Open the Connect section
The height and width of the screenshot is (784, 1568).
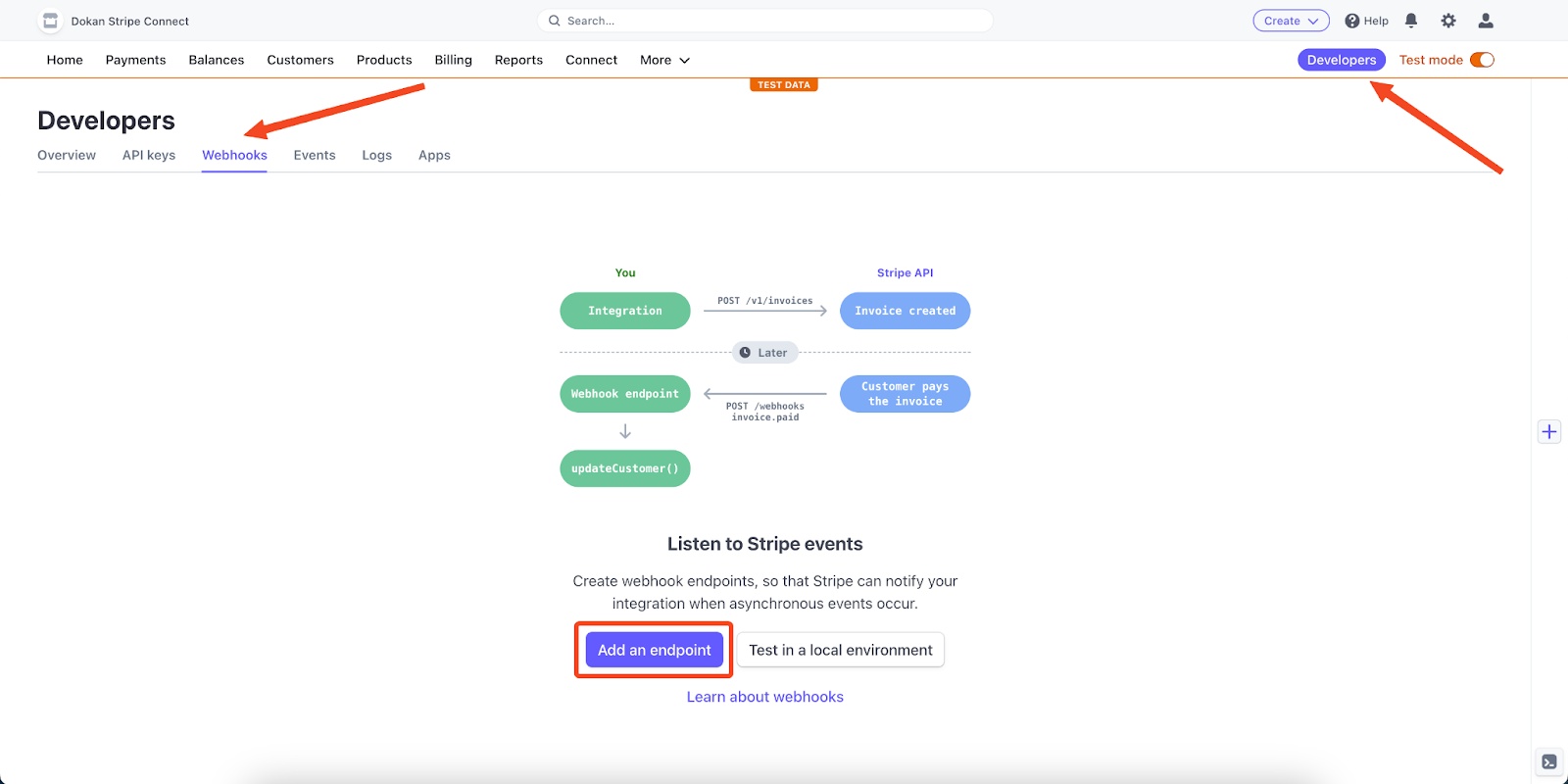591,60
